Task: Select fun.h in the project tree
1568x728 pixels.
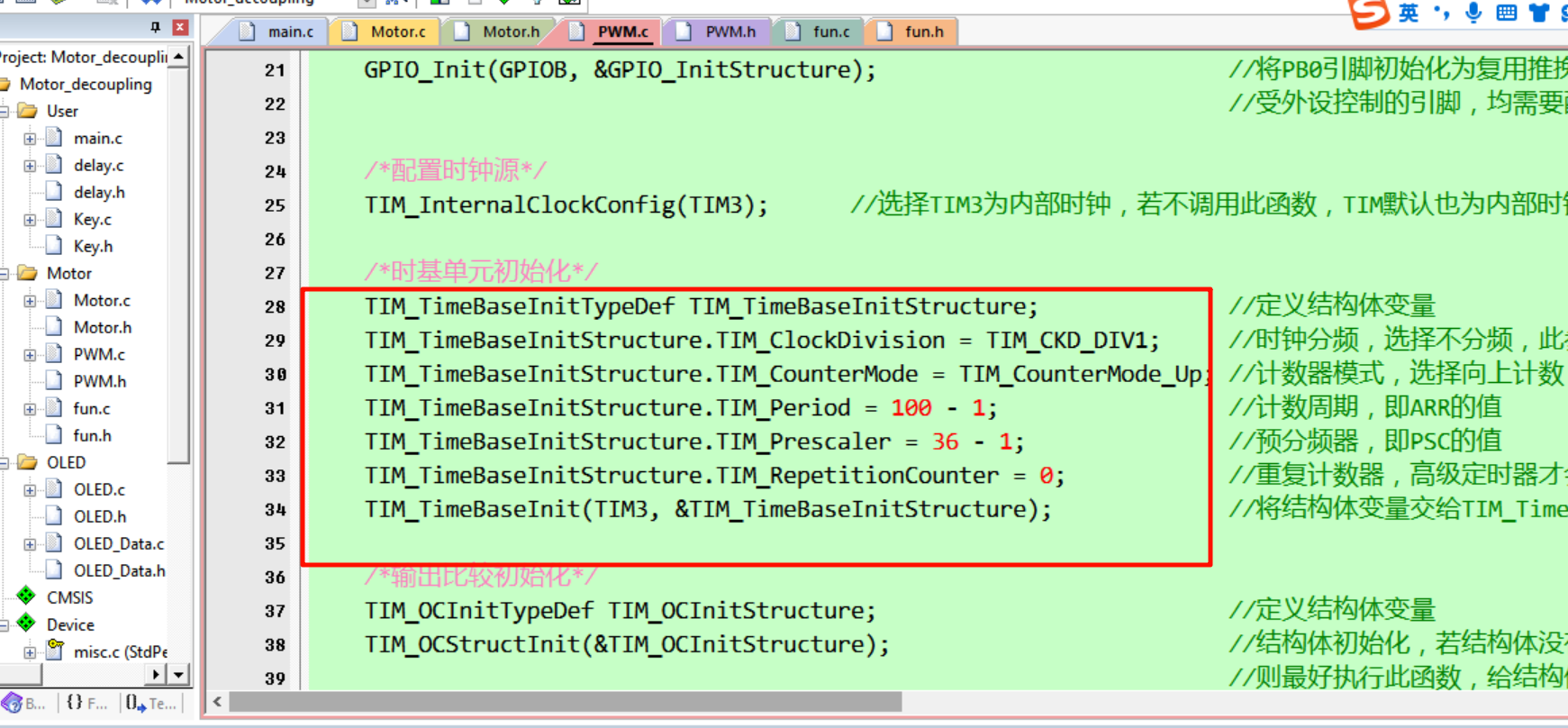Action: 92,435
